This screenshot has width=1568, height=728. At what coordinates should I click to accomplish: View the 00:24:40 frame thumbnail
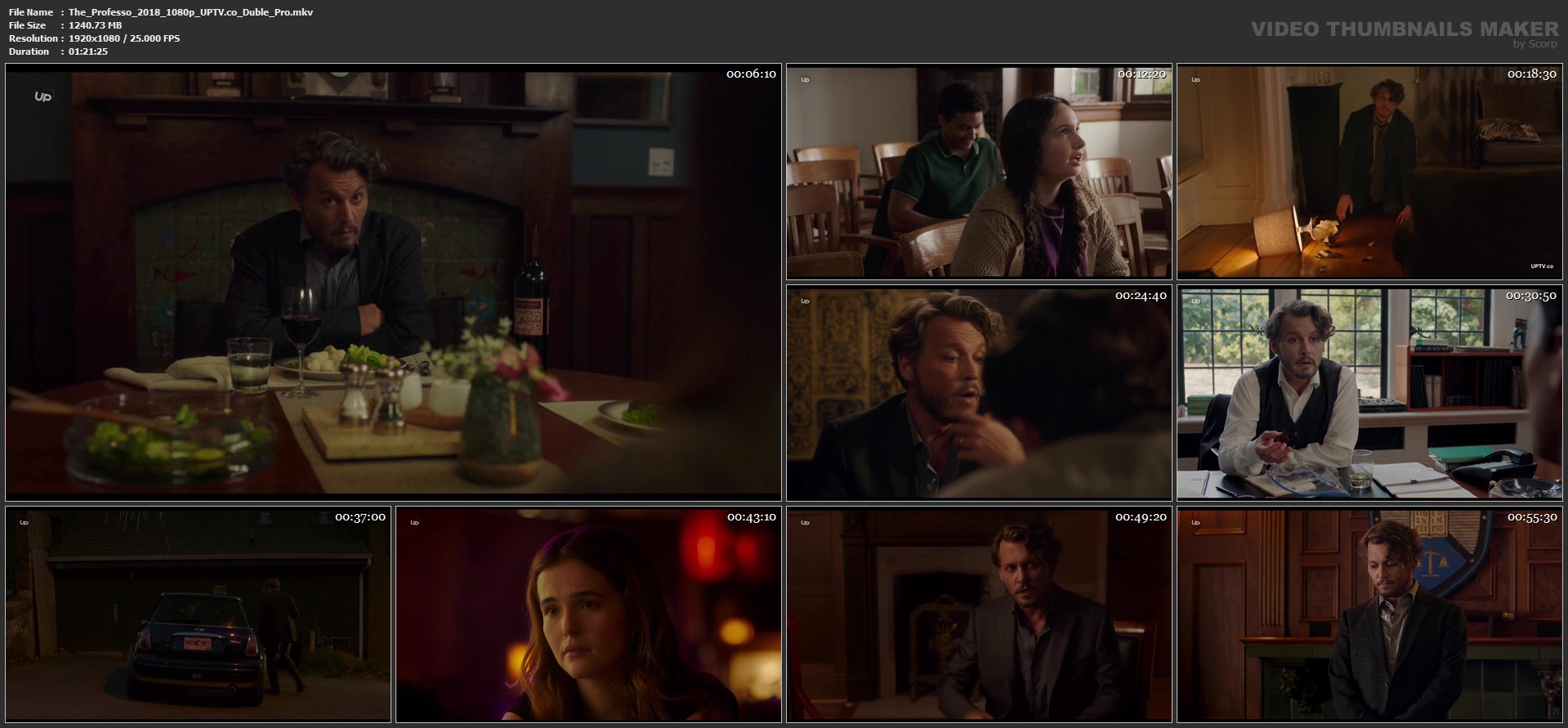coord(979,393)
